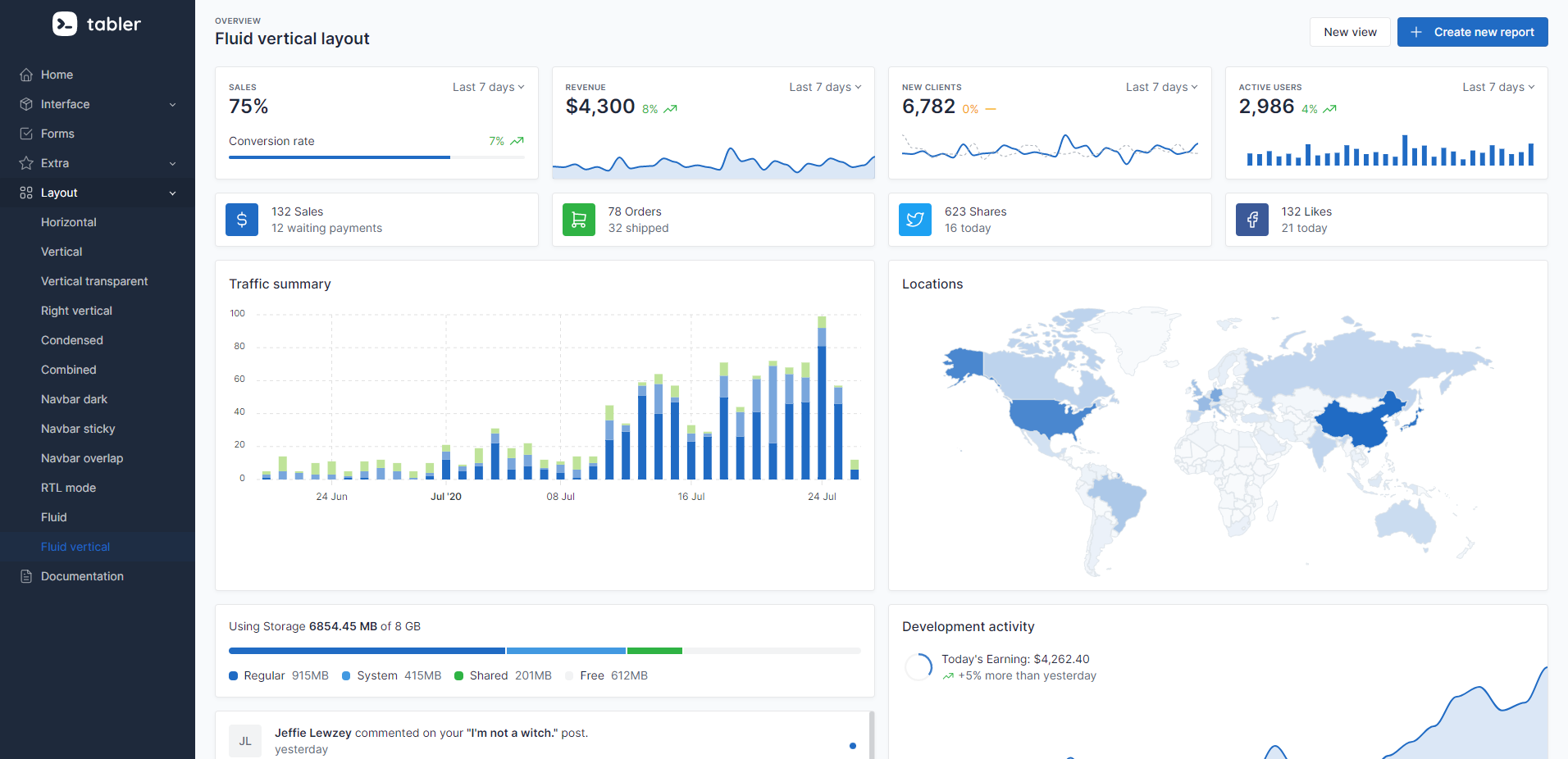Click the Today's Earning progress ring
Screen dimensions: 1568x759
pos(918,667)
